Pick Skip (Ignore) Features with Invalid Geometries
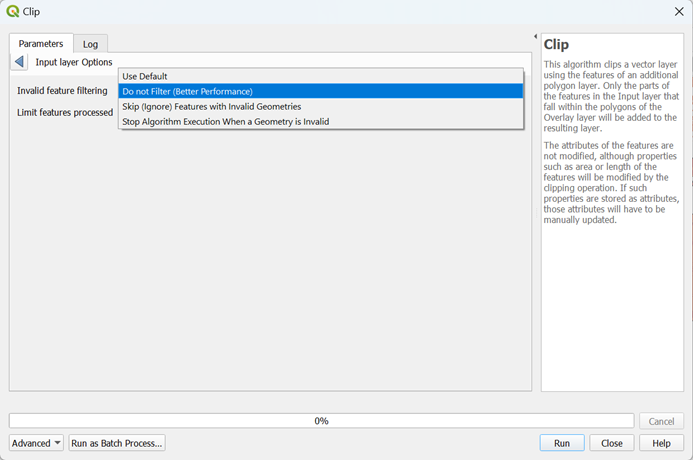This screenshot has height=460, width=693. coord(211,106)
